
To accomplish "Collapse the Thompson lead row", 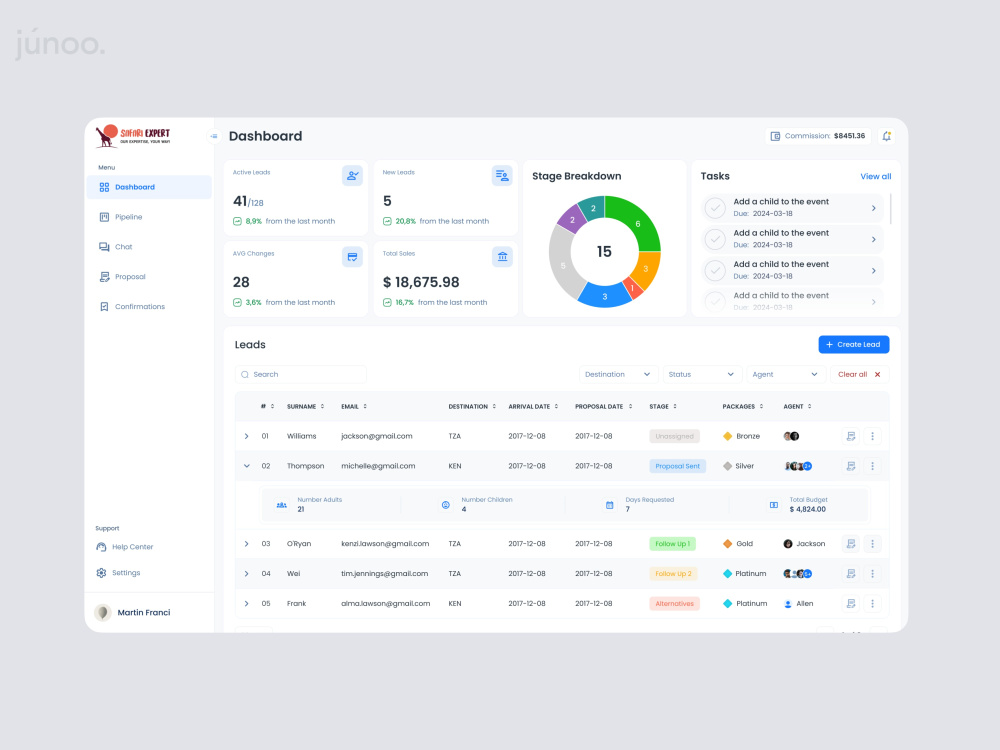I will (x=246, y=466).
